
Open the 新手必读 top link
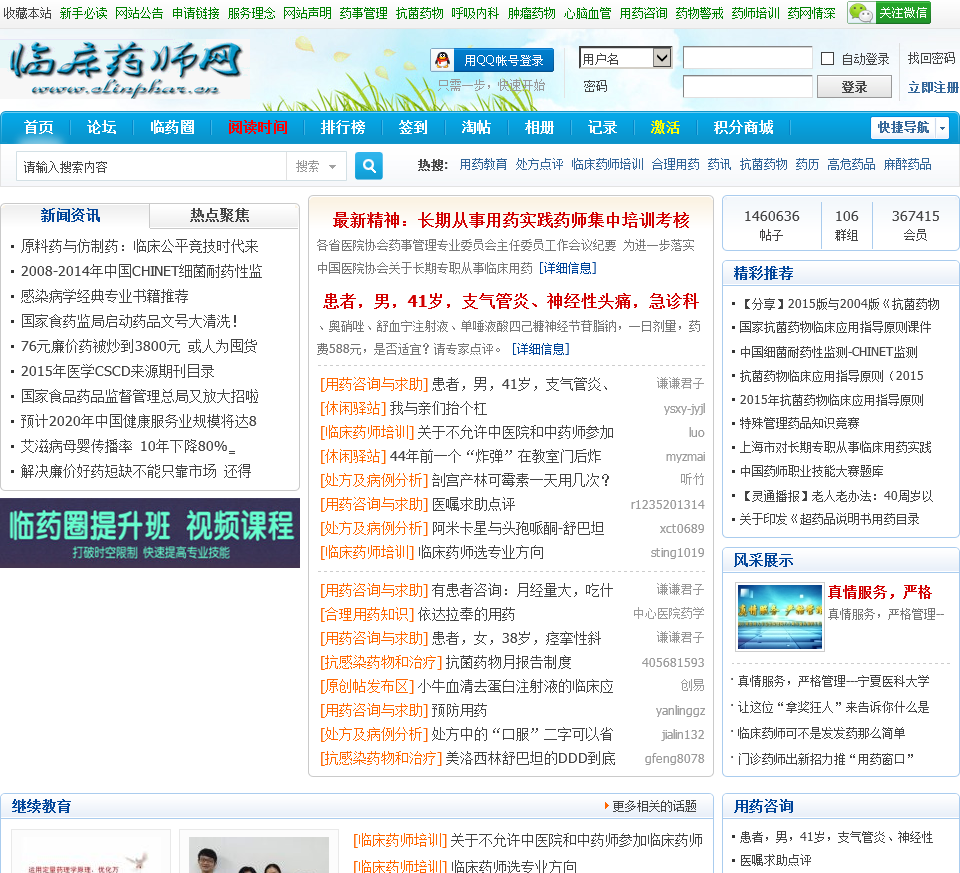click(x=83, y=13)
